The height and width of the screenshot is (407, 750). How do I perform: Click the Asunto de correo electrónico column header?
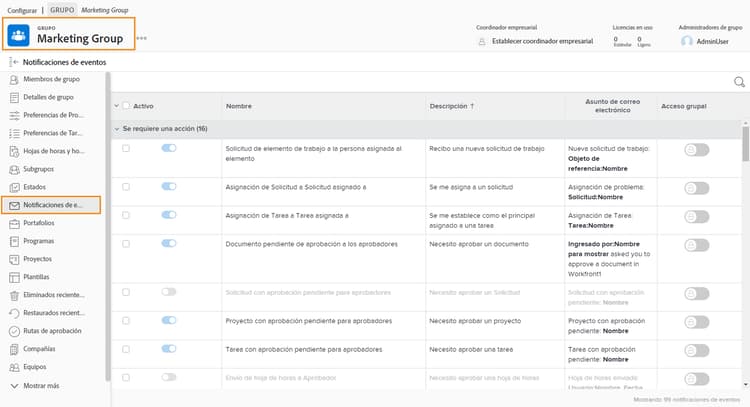[x=612, y=106]
